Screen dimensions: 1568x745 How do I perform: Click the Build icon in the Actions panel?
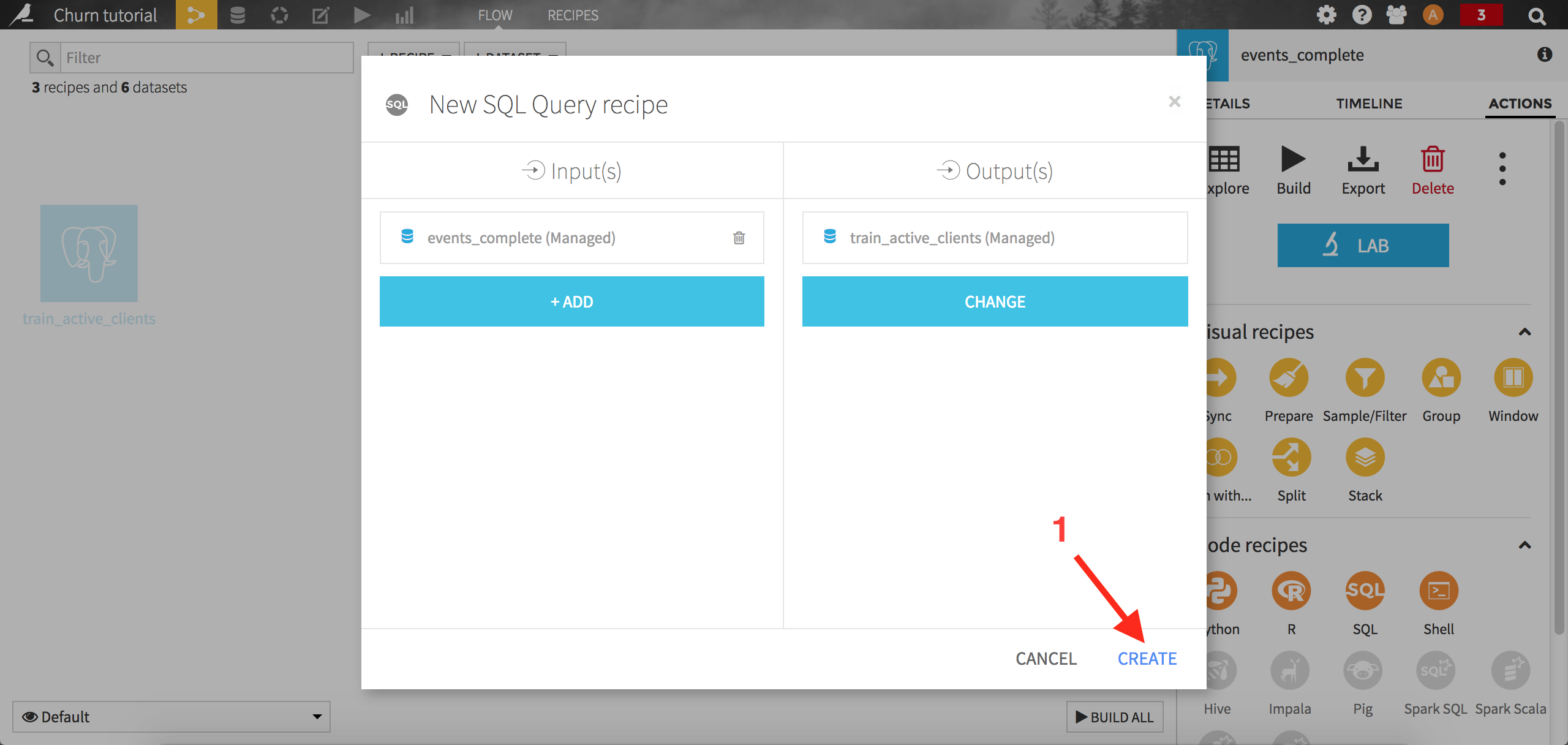pyautogui.click(x=1293, y=161)
